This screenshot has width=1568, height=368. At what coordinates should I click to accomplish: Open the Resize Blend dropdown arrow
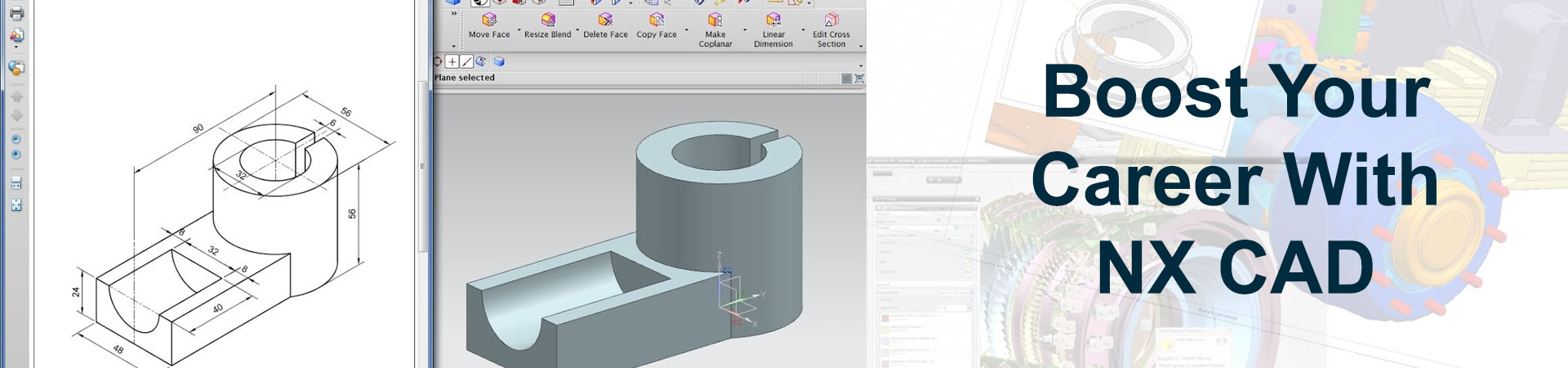pyautogui.click(x=577, y=31)
